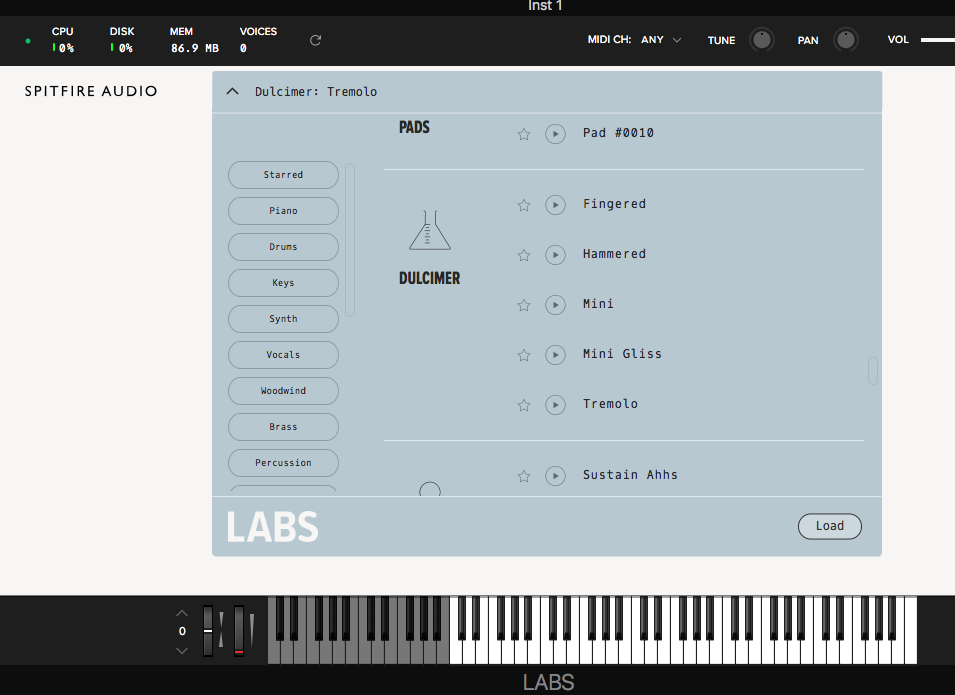Viewport: 955px width, 695px height.
Task: Choose the Mini preset name
Action: (x=598, y=304)
